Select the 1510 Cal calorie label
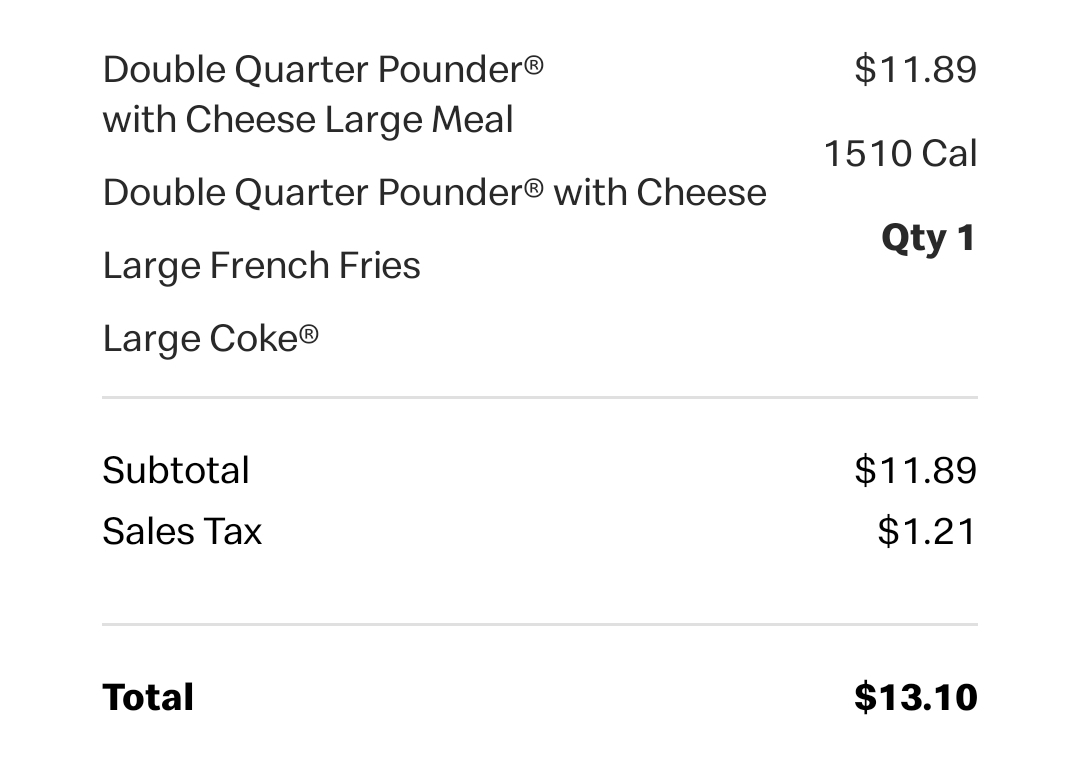This screenshot has height=768, width=1080. 900,154
